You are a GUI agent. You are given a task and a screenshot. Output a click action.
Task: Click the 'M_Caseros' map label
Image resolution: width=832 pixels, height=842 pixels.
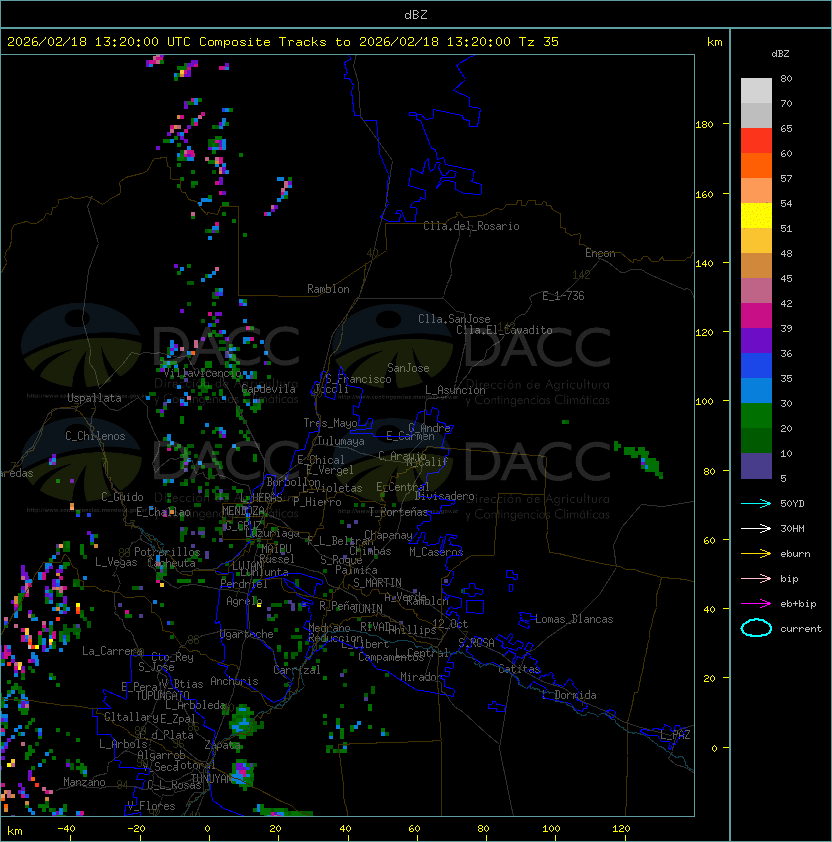[436, 551]
